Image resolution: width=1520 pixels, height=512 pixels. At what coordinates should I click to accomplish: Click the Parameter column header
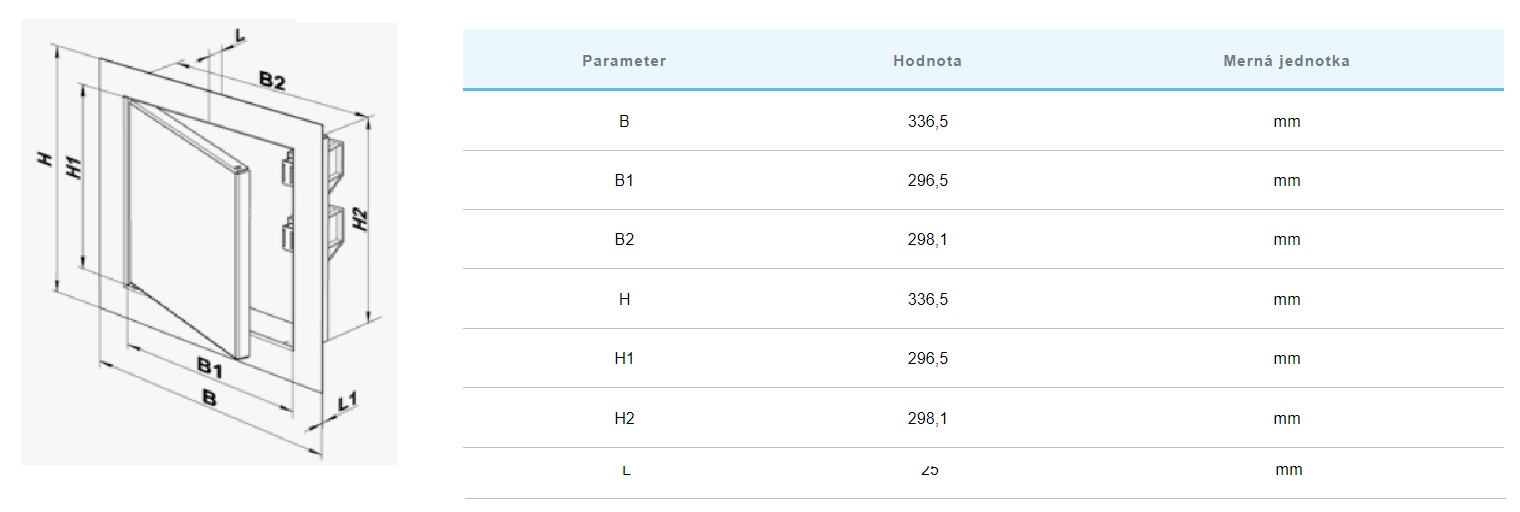tap(624, 61)
